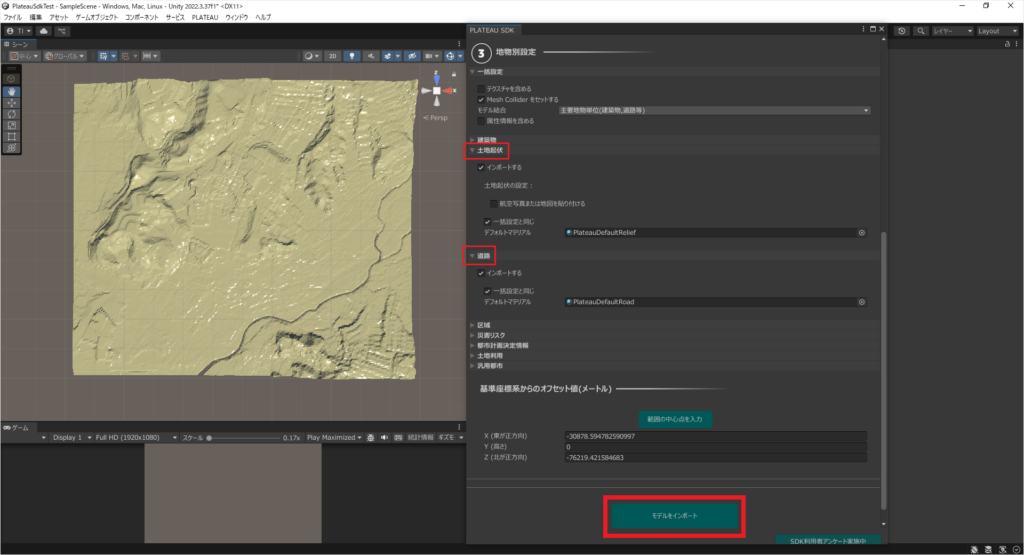Open the ファイル menu
Image resolution: width=1024 pixels, height=555 pixels.
tap(12, 18)
